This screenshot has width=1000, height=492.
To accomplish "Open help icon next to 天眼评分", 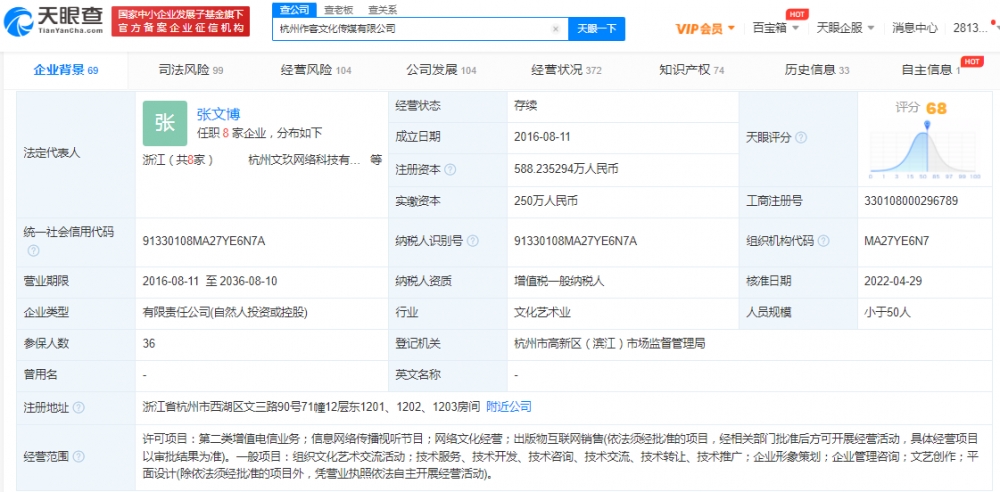I will click(801, 138).
